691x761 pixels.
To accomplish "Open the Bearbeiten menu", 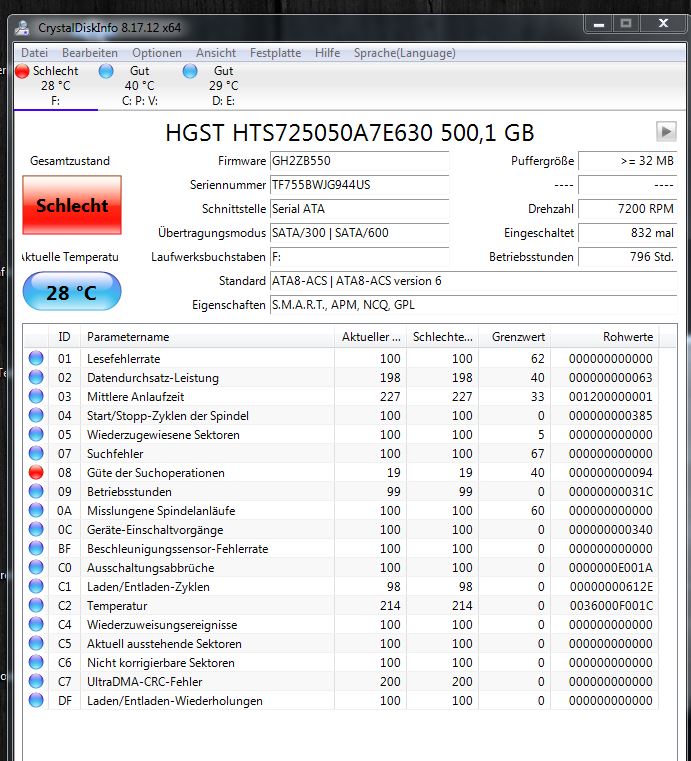I will coord(90,53).
